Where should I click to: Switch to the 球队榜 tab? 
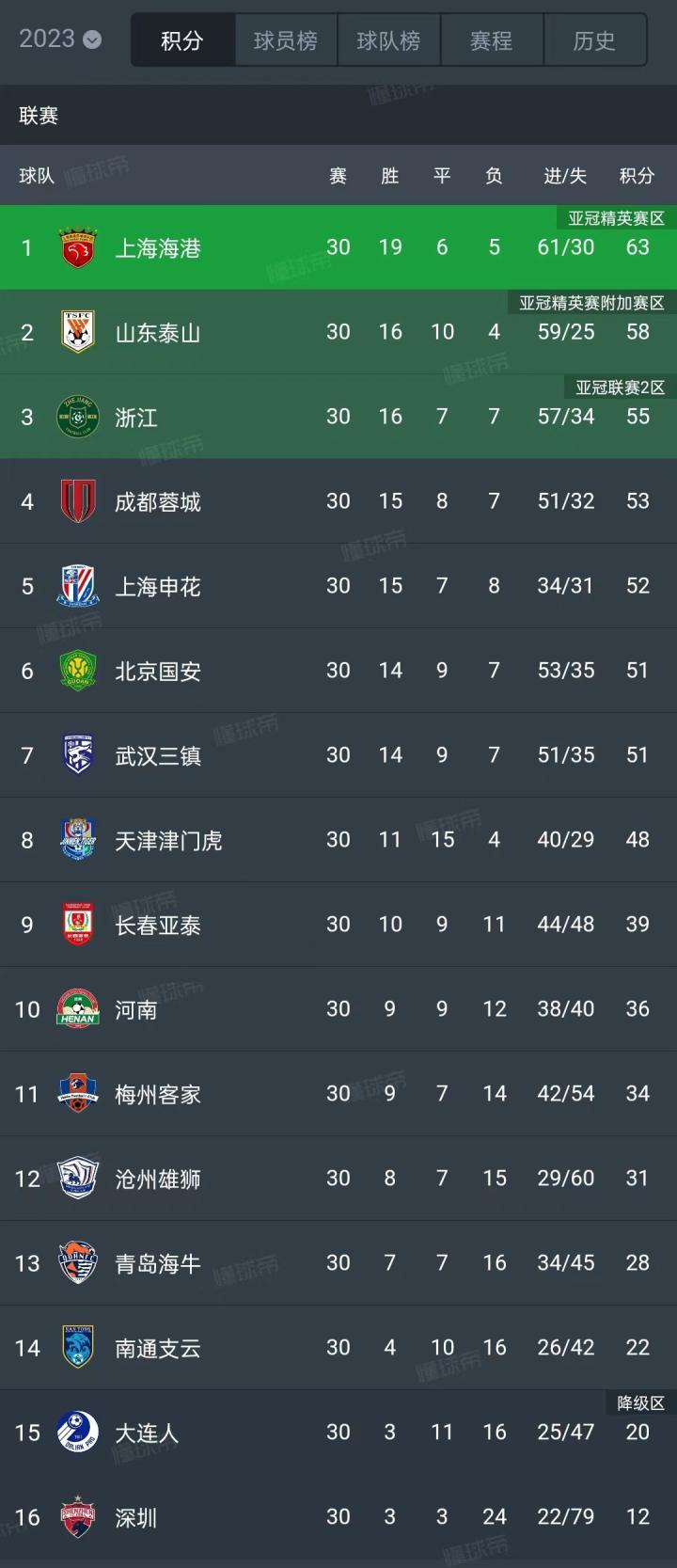388,40
